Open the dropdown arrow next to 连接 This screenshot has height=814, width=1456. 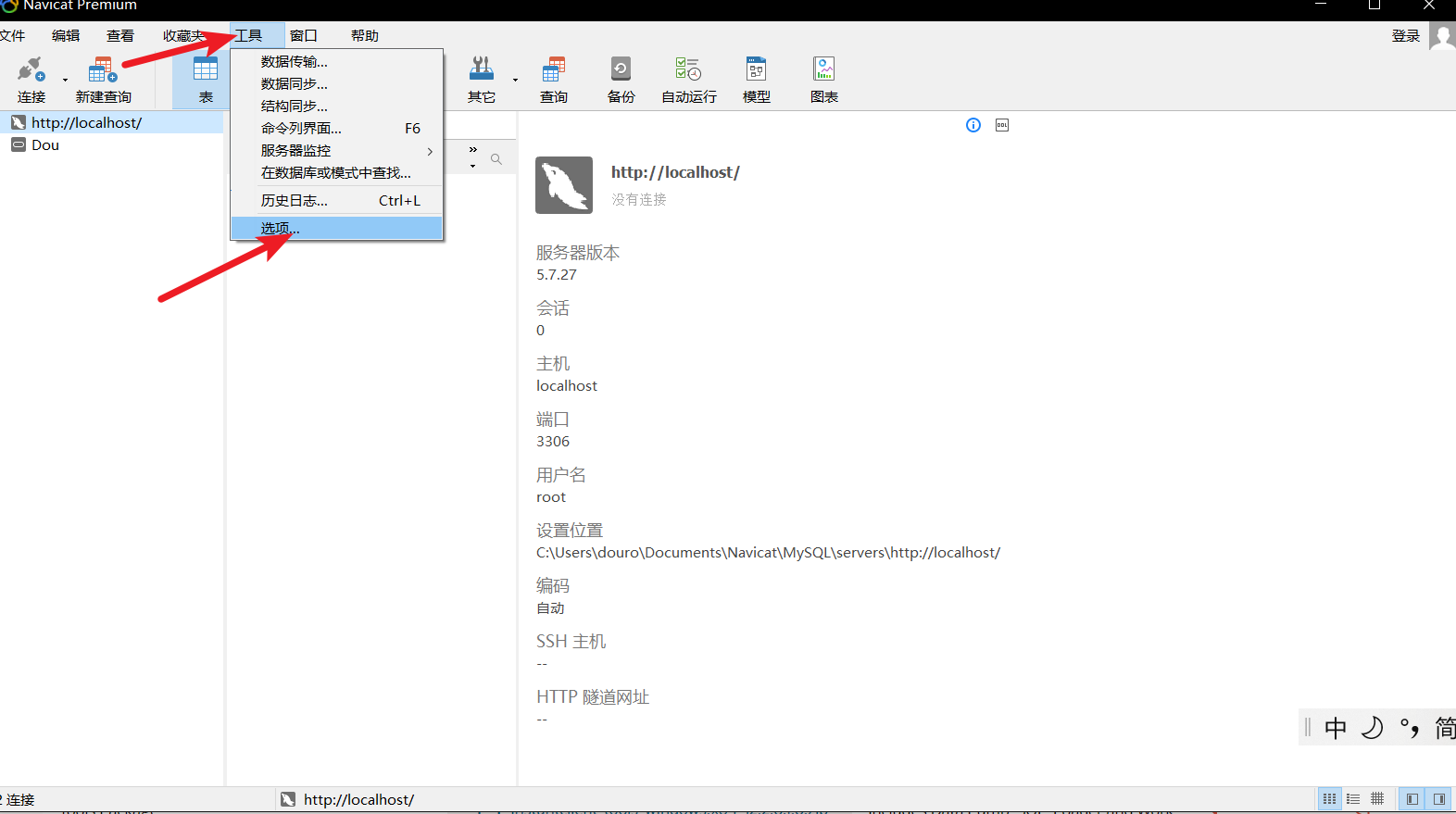(65, 80)
